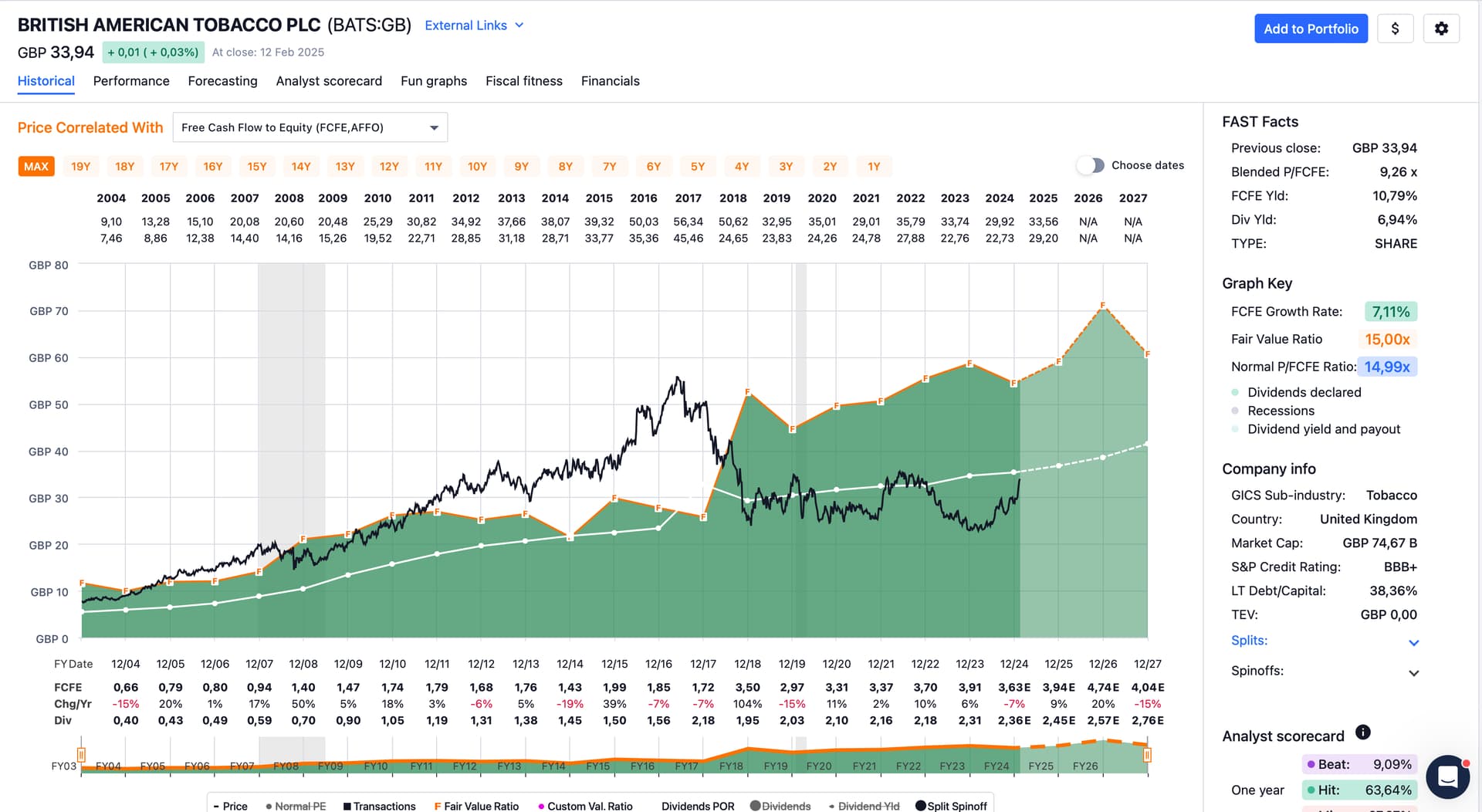This screenshot has width=1482, height=812.
Task: Open the Financials tab
Action: pyautogui.click(x=611, y=81)
